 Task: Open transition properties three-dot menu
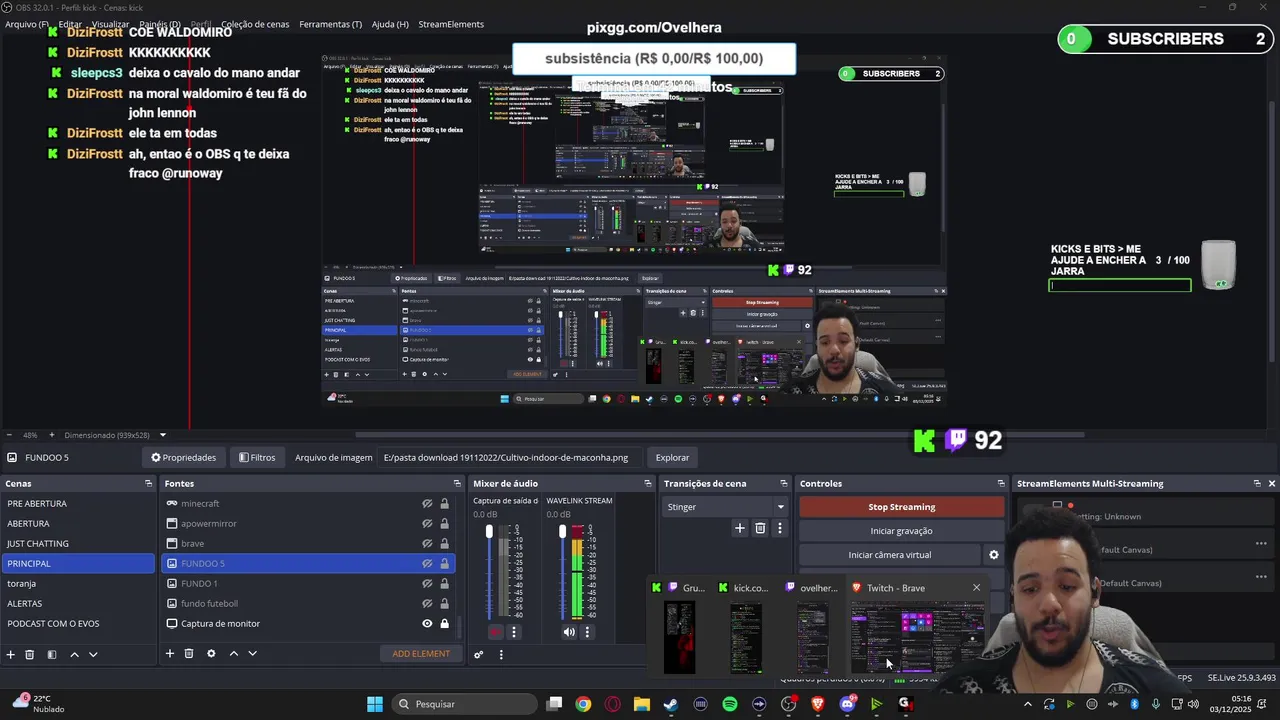[x=780, y=528]
